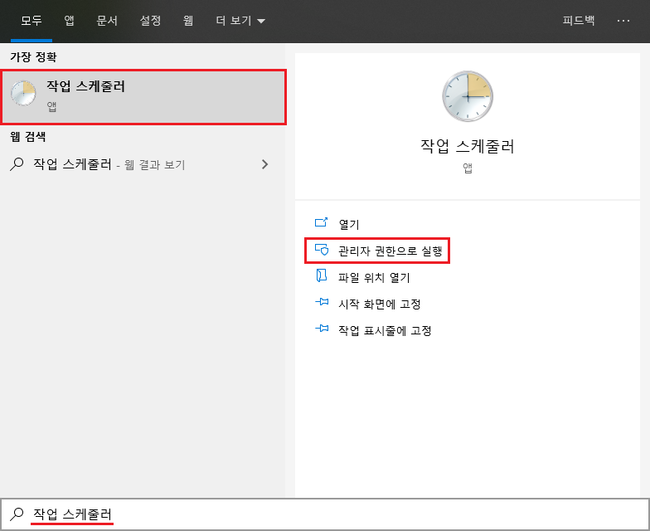The width and height of the screenshot is (650, 531).
Task: Click the pin icon beside 작업 표시줄에 고정
Action: pyautogui.click(x=321, y=330)
